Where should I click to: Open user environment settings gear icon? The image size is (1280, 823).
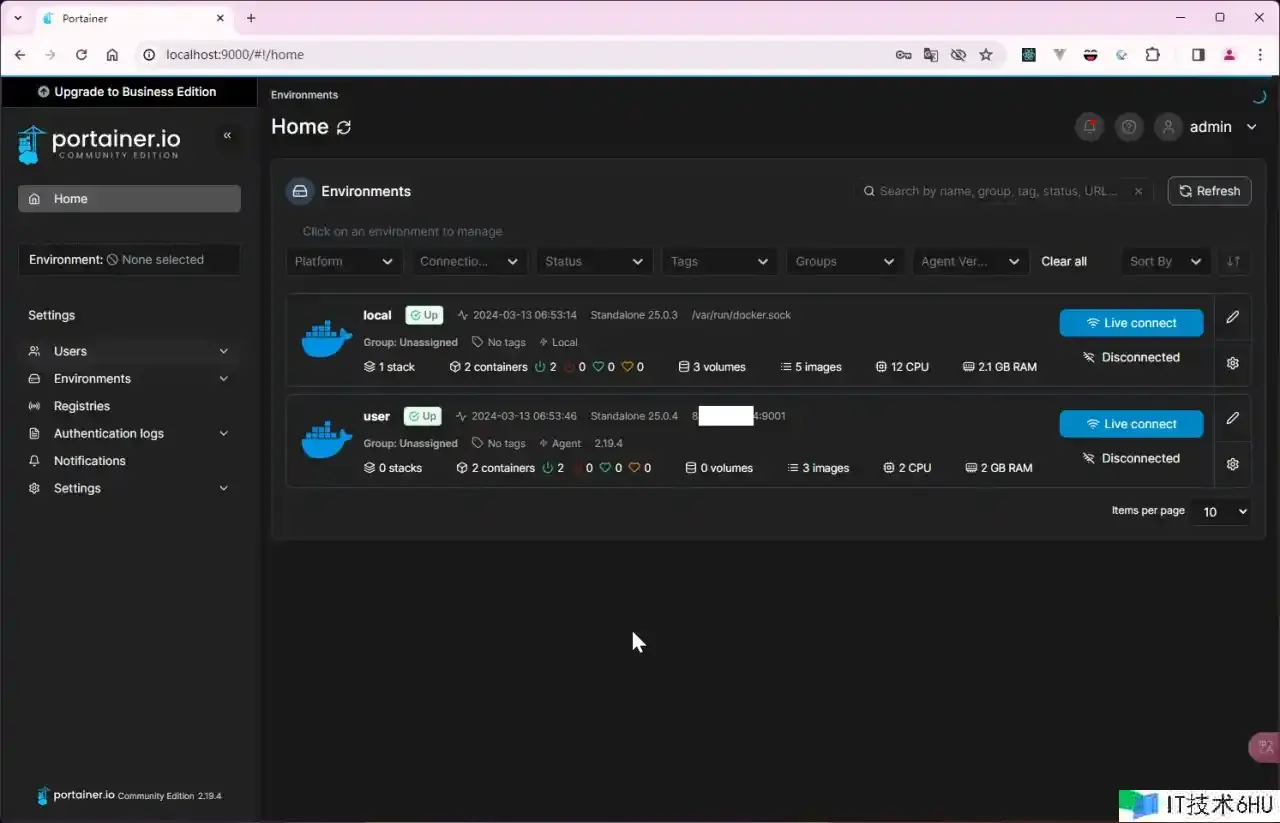pyautogui.click(x=1232, y=464)
